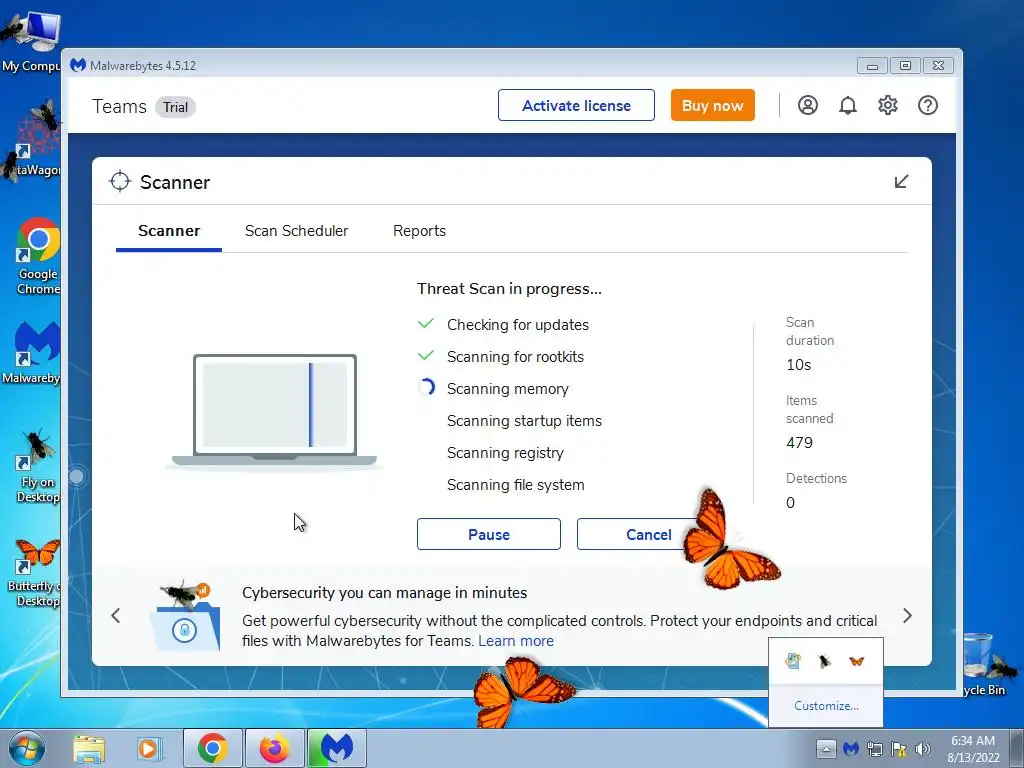
Task: Open File Explorer from the taskbar
Action: click(x=89, y=749)
